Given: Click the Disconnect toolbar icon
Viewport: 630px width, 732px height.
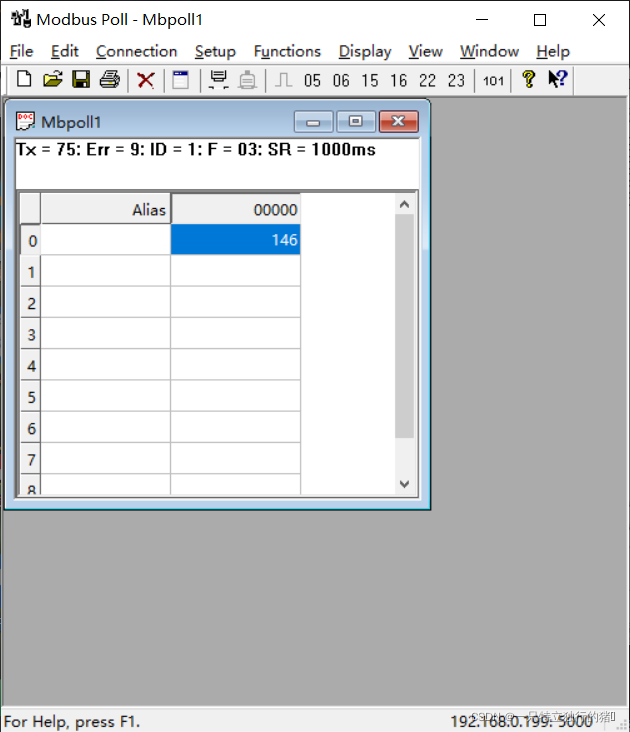Looking at the screenshot, I should click(247, 80).
